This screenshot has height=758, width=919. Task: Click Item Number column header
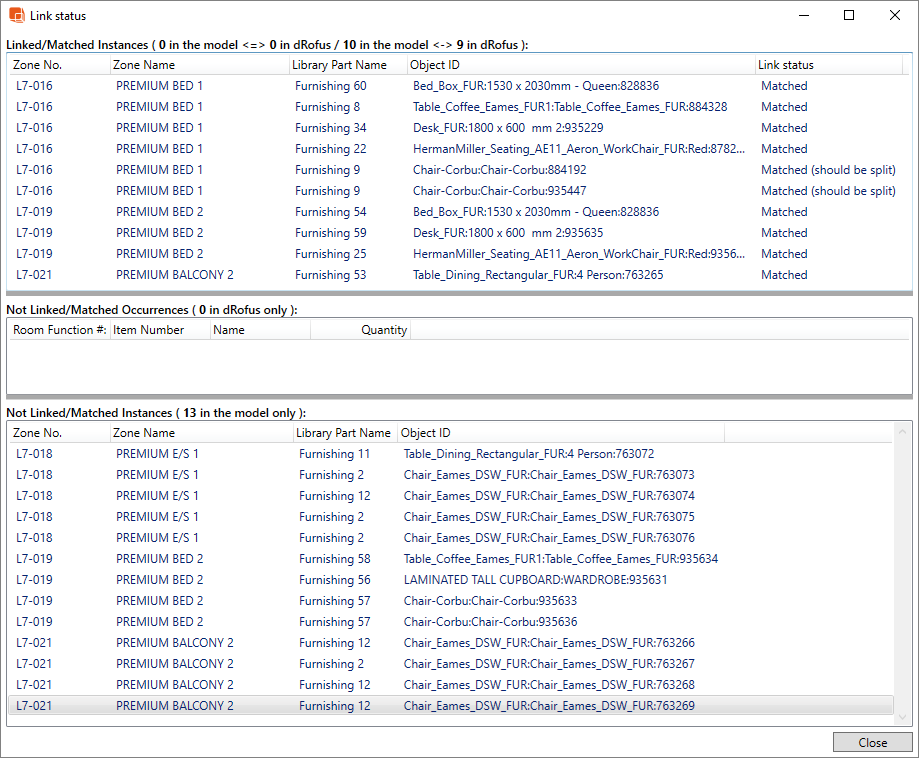[x=148, y=330]
